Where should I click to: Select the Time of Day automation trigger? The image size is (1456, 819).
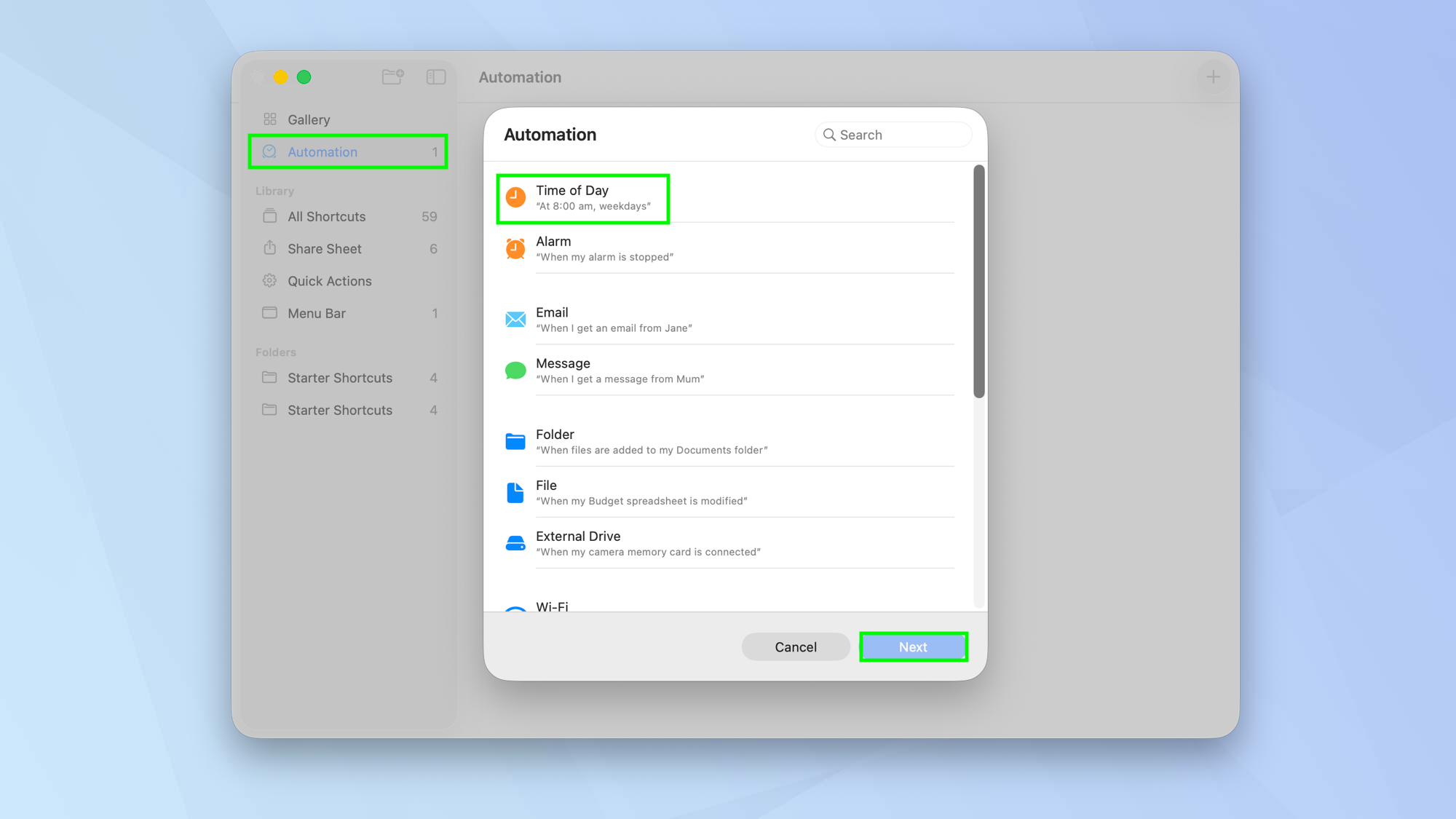(x=582, y=197)
